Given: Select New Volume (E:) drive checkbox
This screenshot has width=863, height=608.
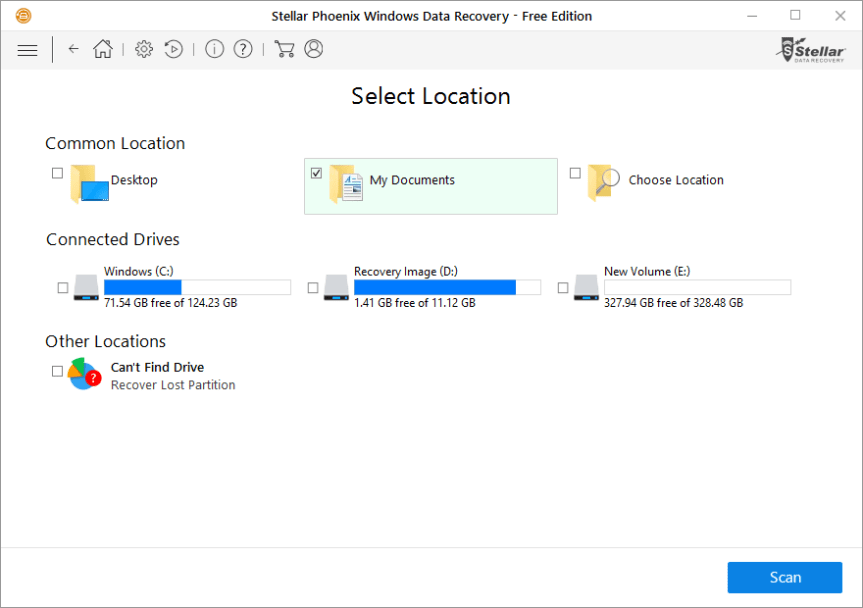Looking at the screenshot, I should [563, 288].
